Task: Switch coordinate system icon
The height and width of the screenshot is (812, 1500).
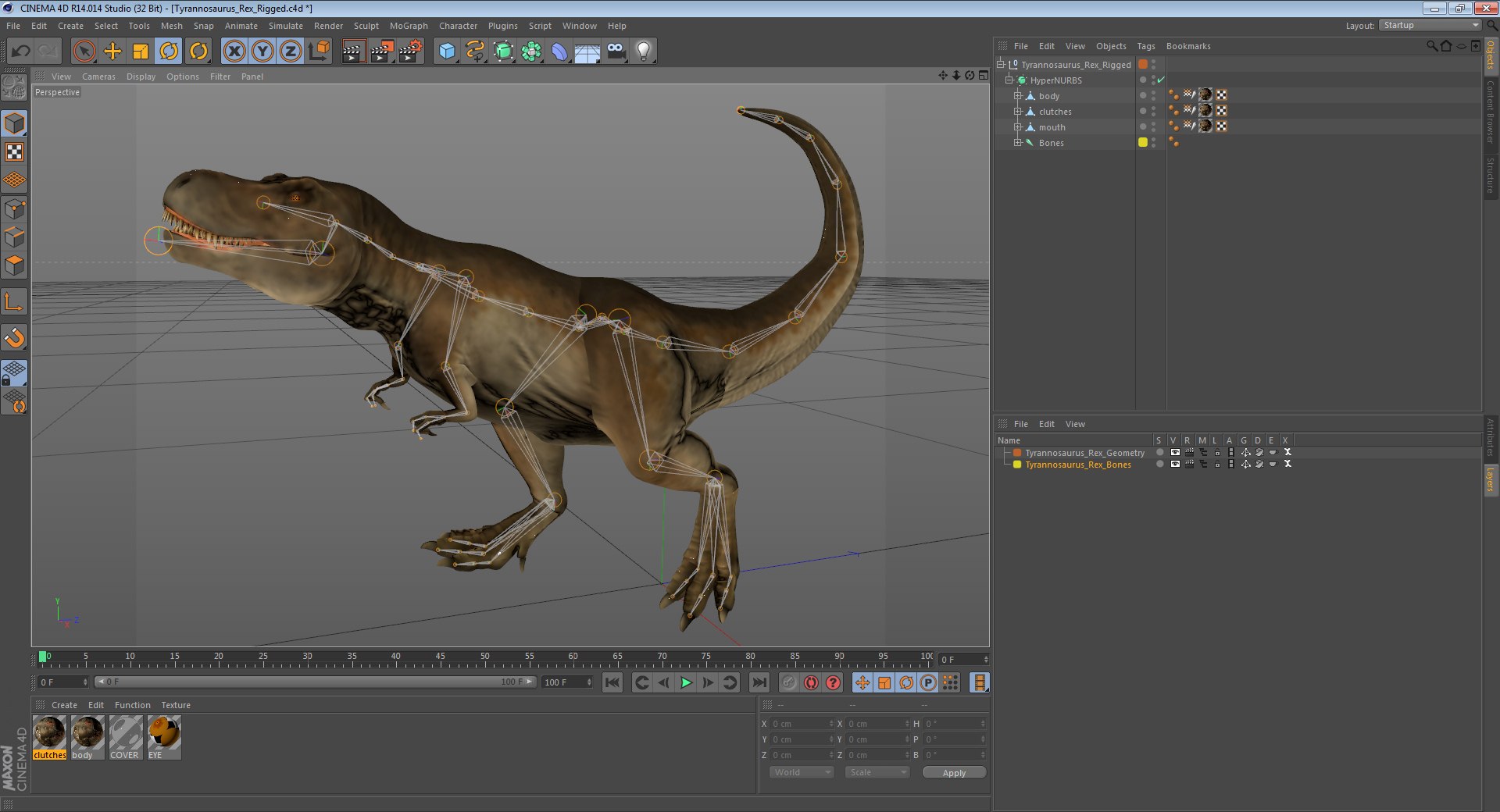Action: click(x=319, y=52)
